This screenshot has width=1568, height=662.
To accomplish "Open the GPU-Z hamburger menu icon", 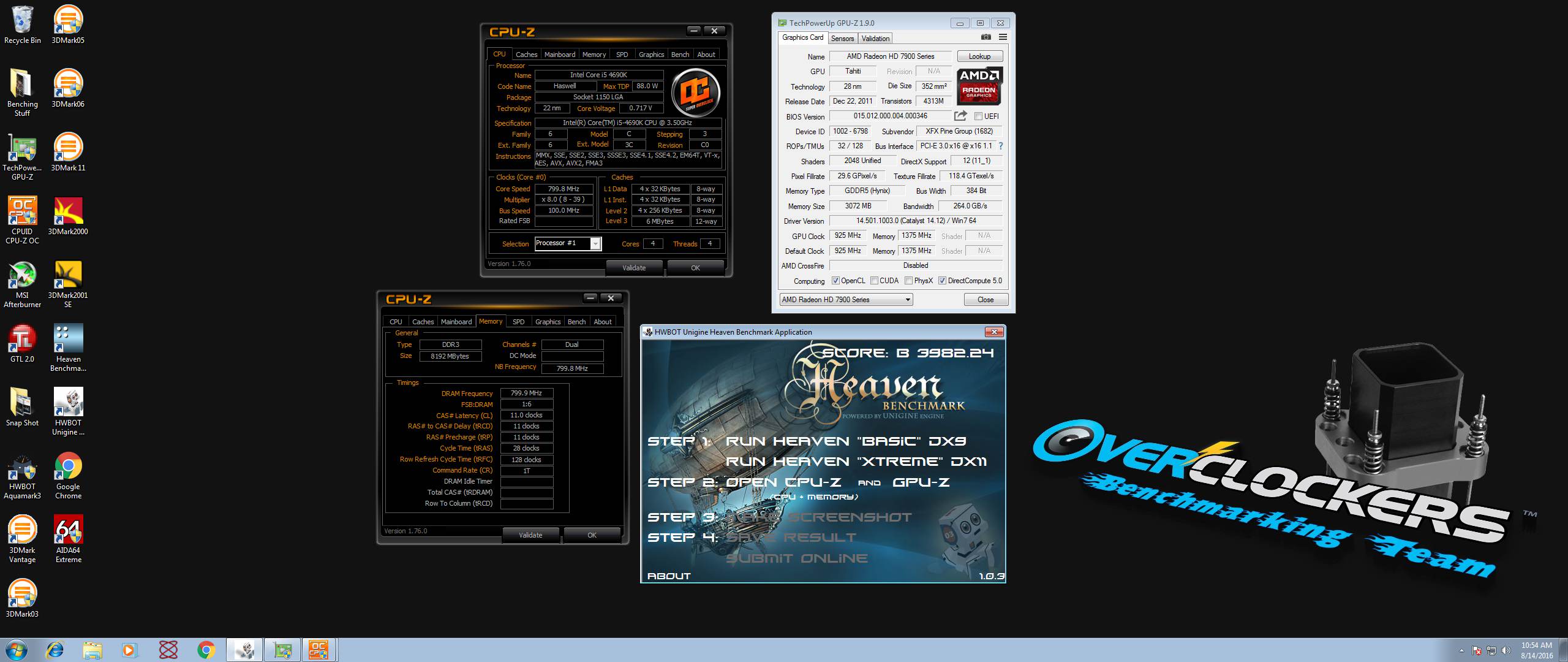I will click(x=1003, y=37).
